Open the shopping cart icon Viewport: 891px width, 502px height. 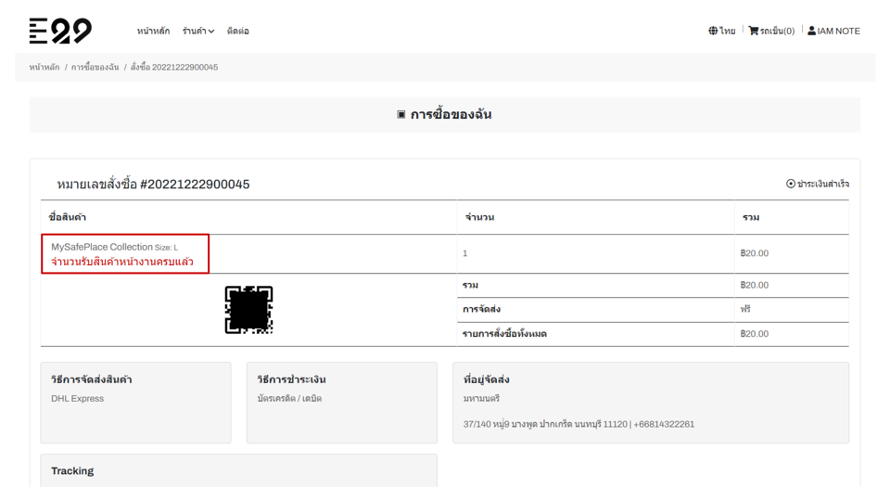point(754,31)
